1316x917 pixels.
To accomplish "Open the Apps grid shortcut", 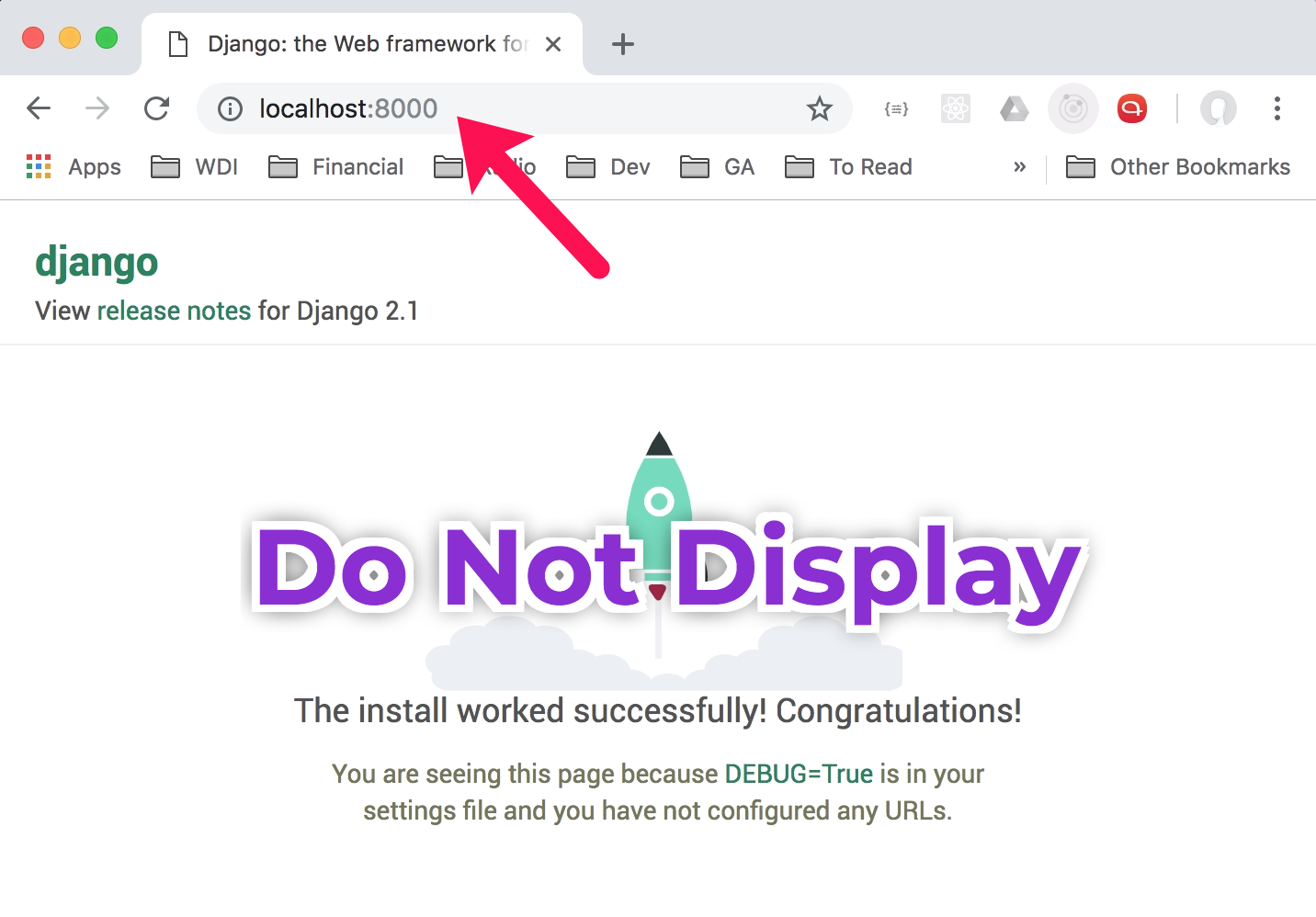I will point(74,167).
